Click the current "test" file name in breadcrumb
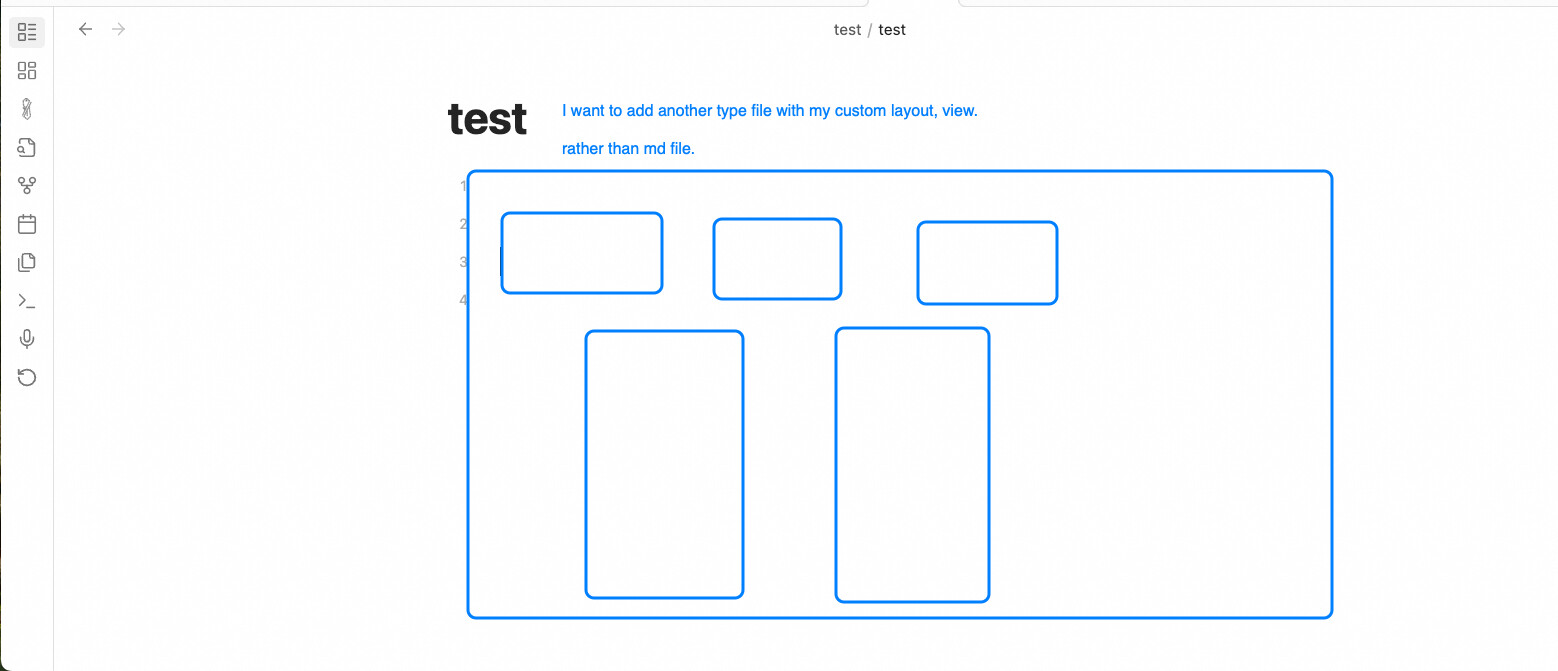 click(892, 30)
